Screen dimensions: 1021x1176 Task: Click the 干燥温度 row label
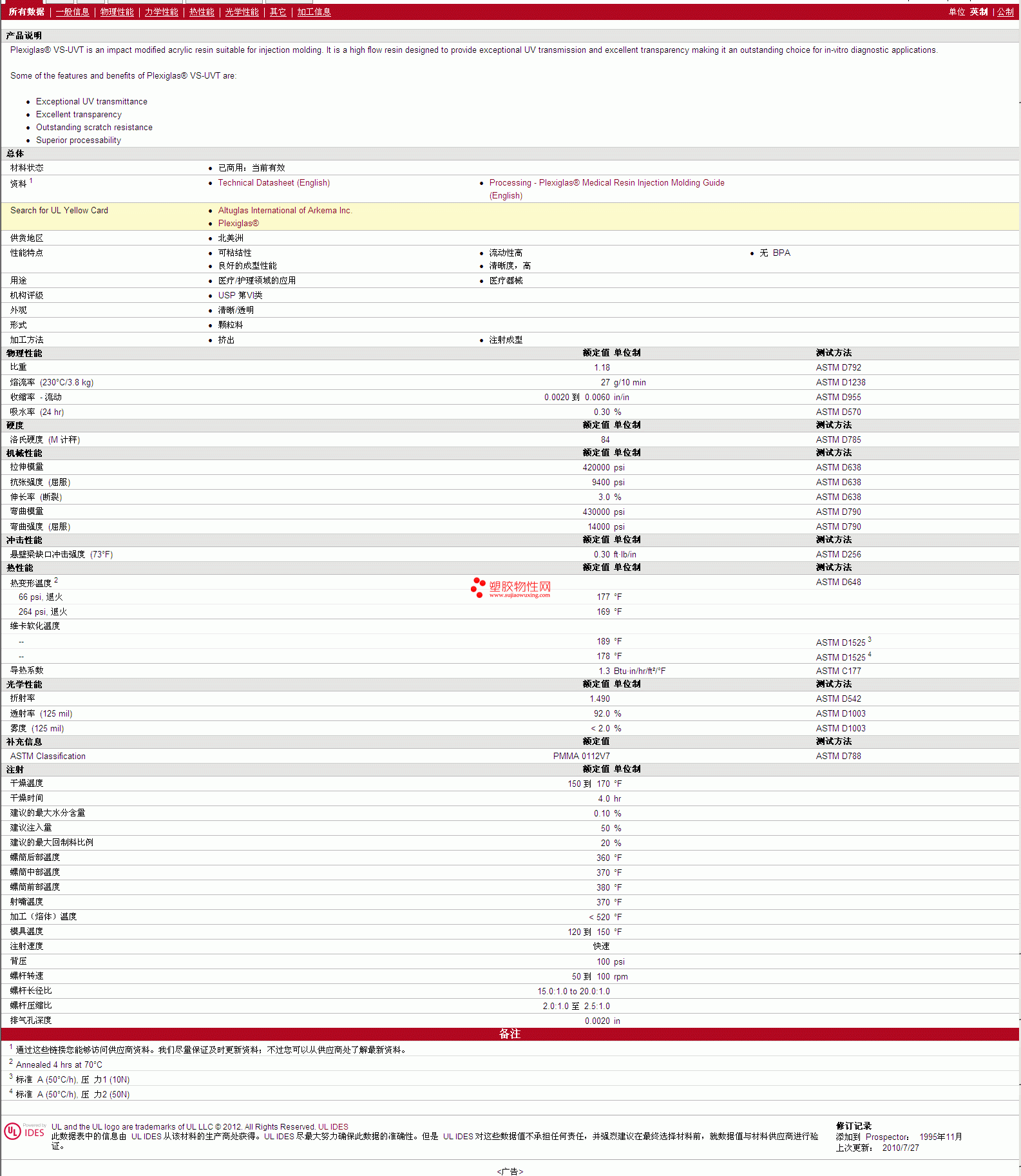click(27, 784)
